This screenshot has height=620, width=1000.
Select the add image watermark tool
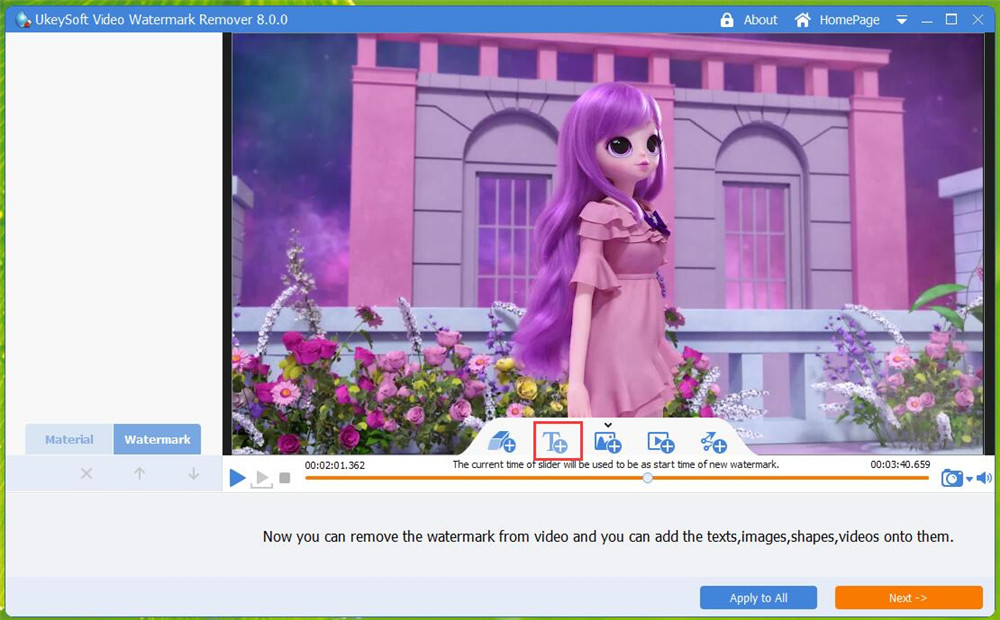click(x=609, y=441)
